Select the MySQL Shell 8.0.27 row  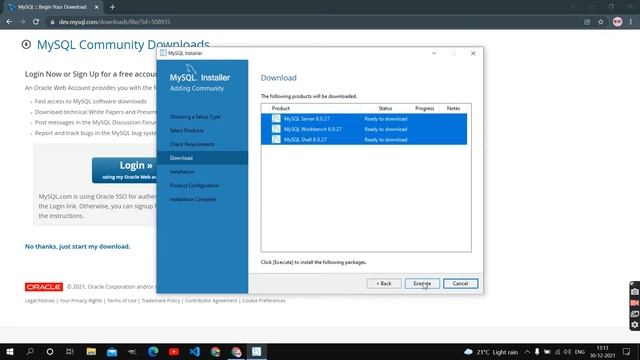[364, 140]
